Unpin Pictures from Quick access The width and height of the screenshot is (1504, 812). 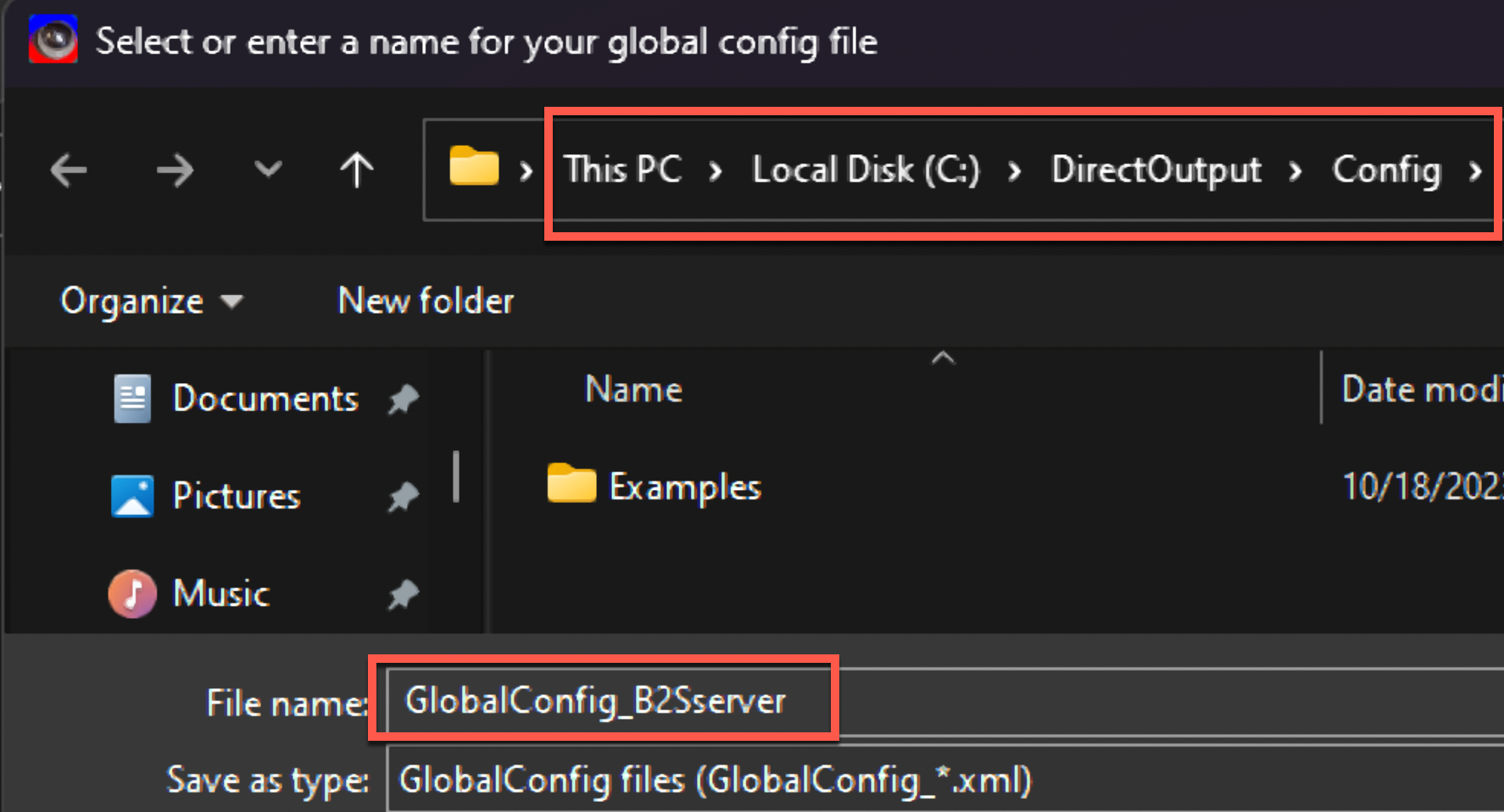tap(404, 496)
